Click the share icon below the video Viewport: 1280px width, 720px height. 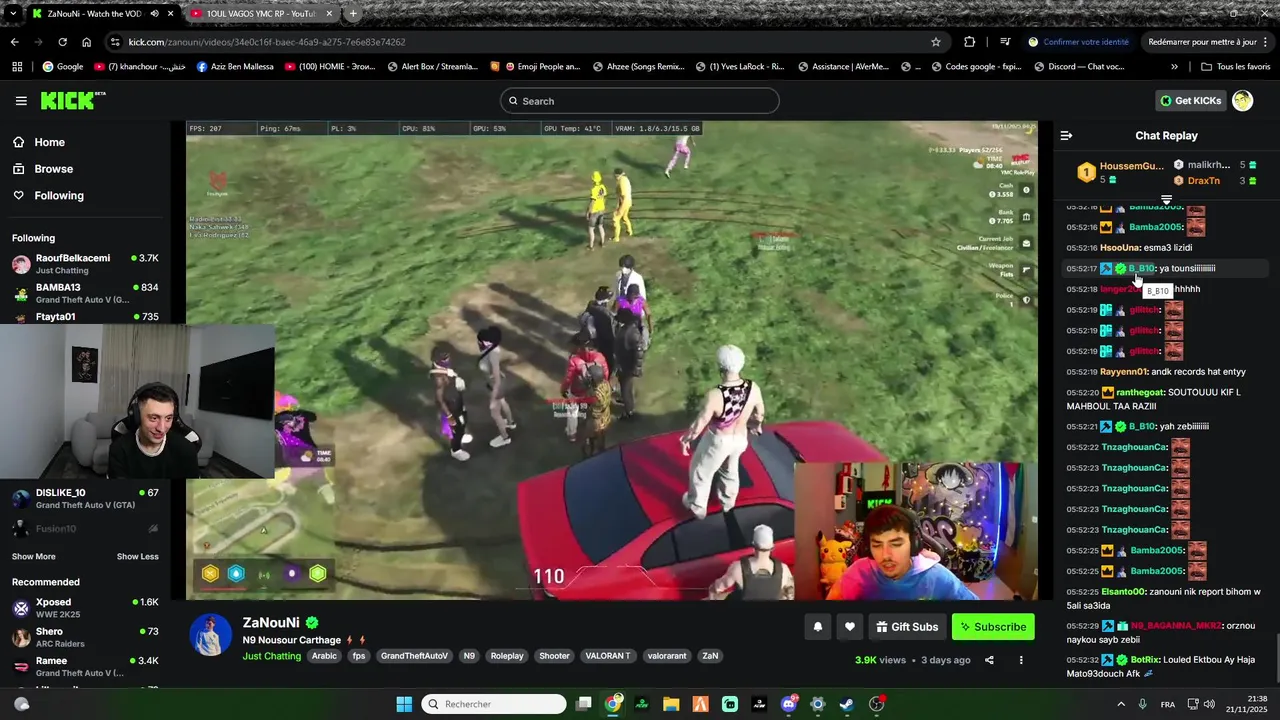pyautogui.click(x=989, y=660)
